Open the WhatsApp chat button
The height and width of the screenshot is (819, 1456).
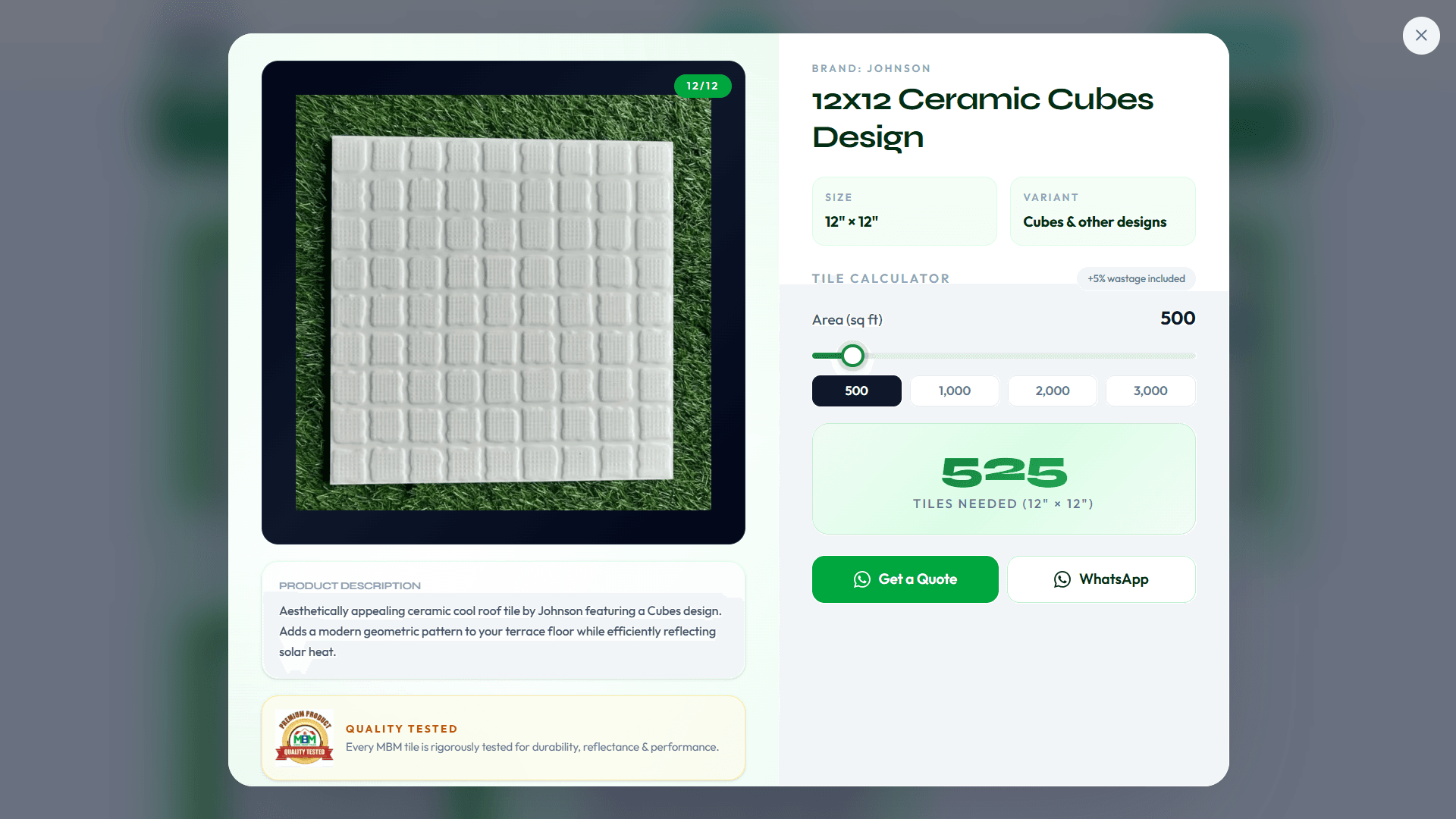pyautogui.click(x=1101, y=579)
